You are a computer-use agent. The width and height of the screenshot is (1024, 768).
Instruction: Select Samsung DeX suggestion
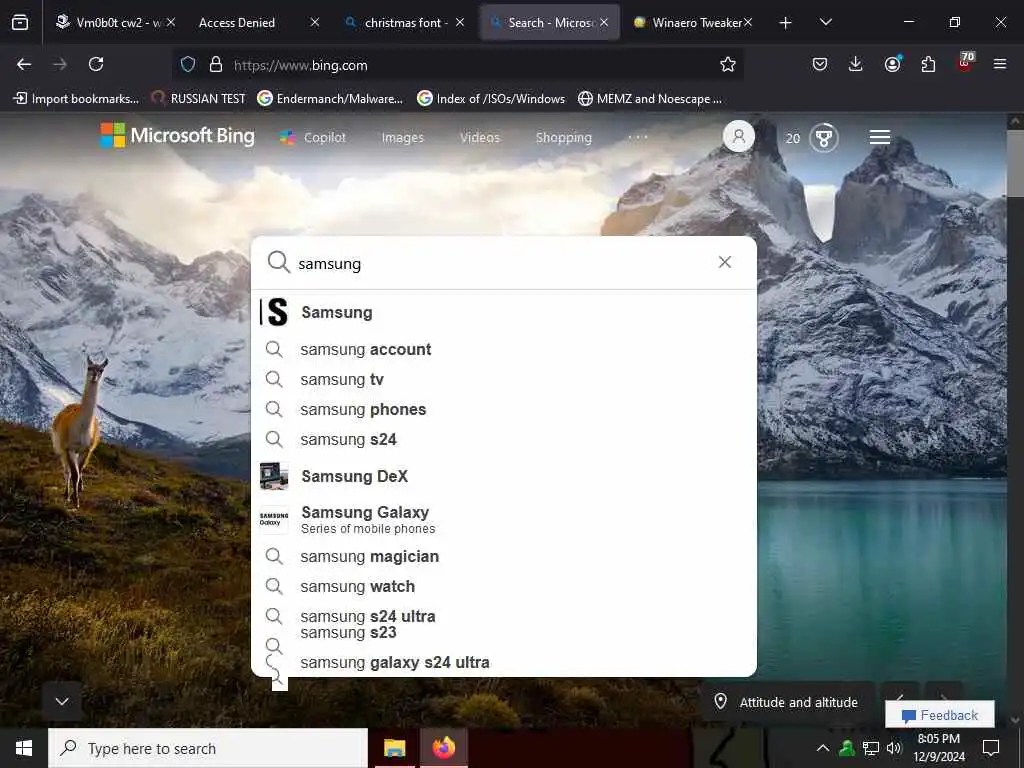point(504,476)
